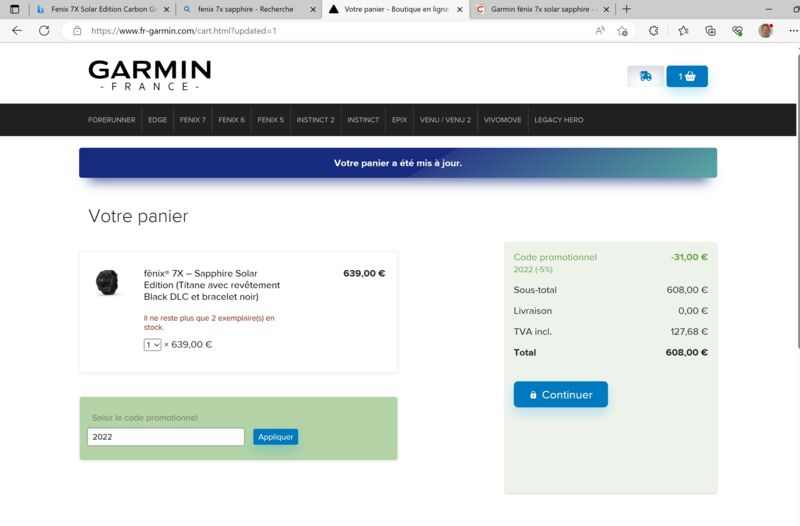800x526 pixels.
Task: Click the Appliquer button
Action: tap(276, 437)
